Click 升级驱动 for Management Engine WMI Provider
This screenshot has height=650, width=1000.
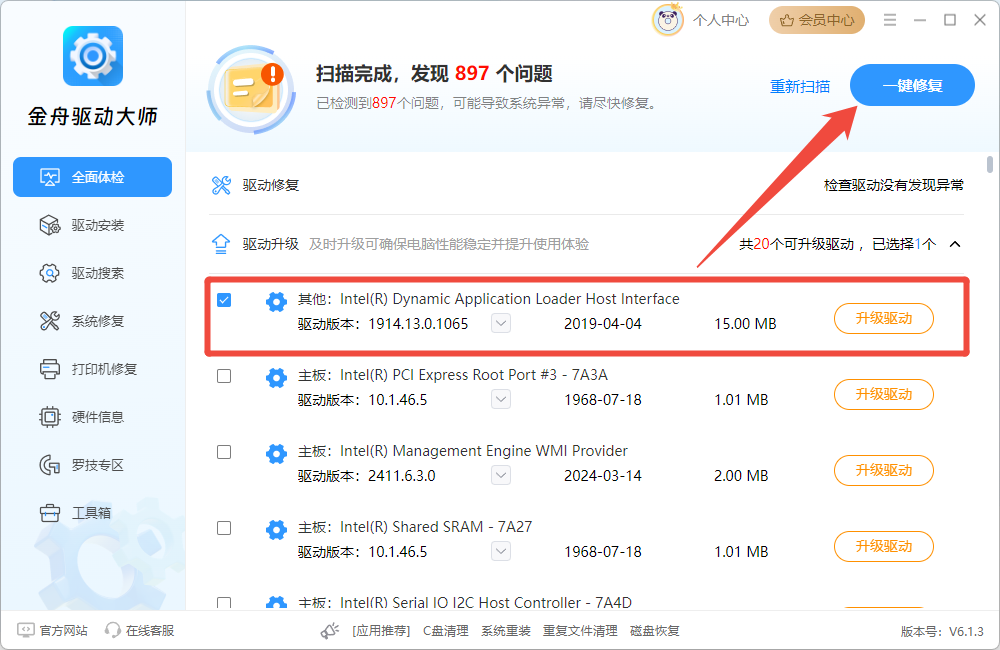[x=884, y=470]
